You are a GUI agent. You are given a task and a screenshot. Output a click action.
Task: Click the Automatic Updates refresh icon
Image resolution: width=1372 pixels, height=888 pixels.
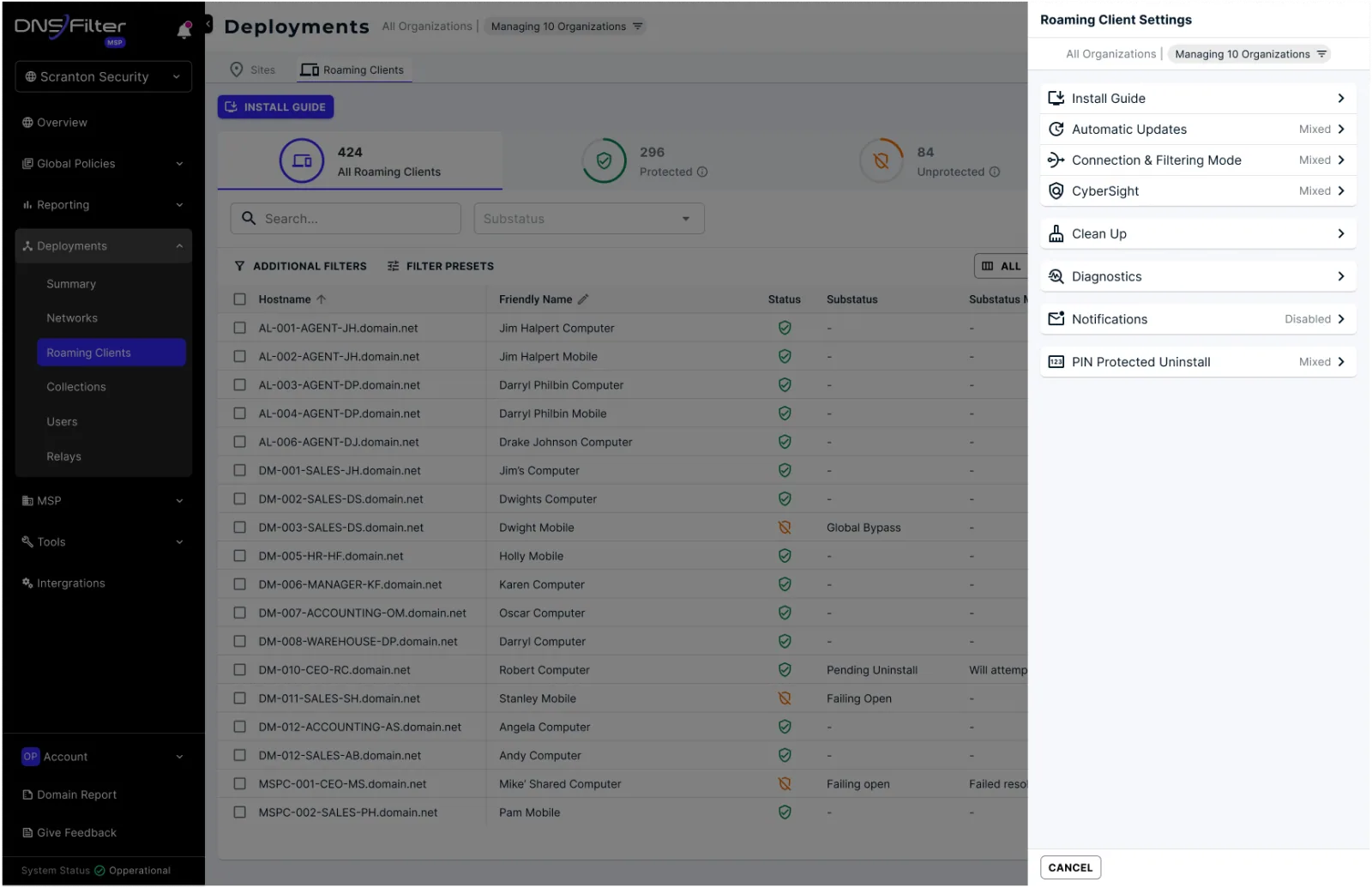click(1056, 130)
